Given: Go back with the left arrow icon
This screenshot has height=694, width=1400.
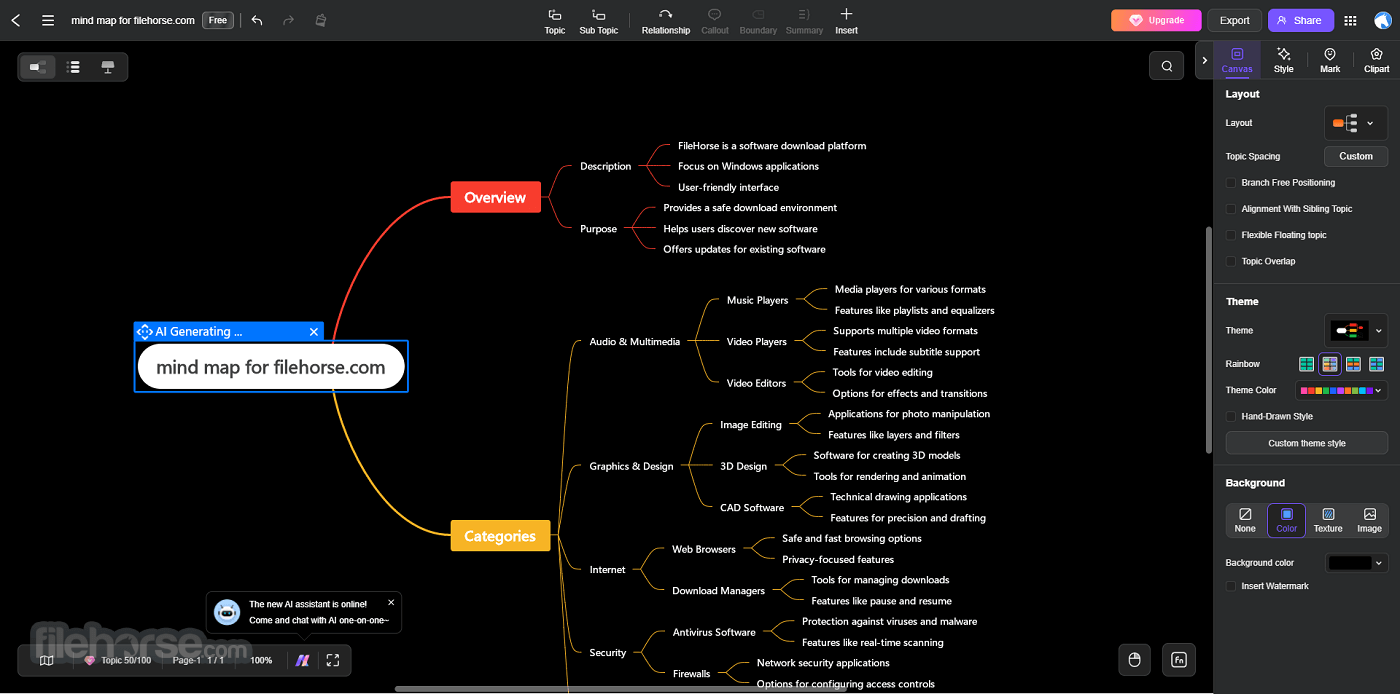Looking at the screenshot, I should coord(16,20).
